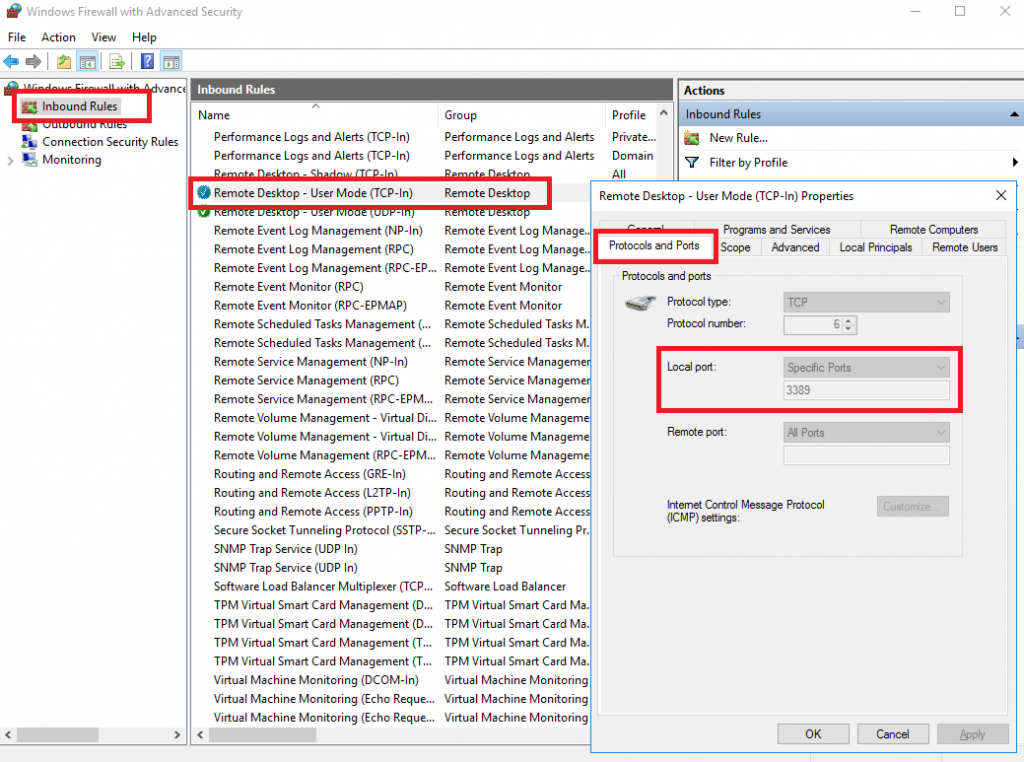Switch to the Protocols and Ports tab
1024x762 pixels.
pos(654,246)
